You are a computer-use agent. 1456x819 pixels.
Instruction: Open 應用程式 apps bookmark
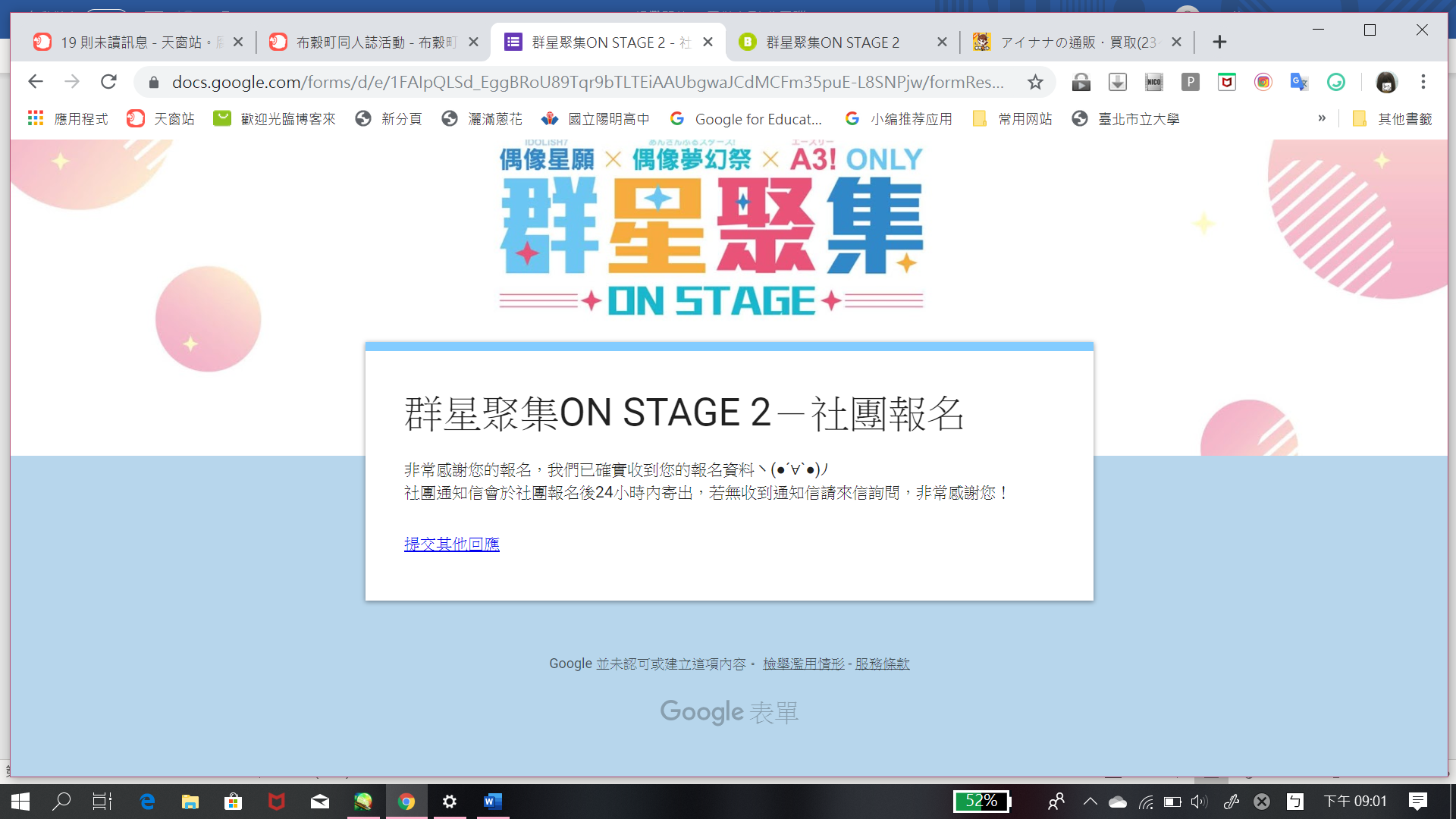click(67, 119)
